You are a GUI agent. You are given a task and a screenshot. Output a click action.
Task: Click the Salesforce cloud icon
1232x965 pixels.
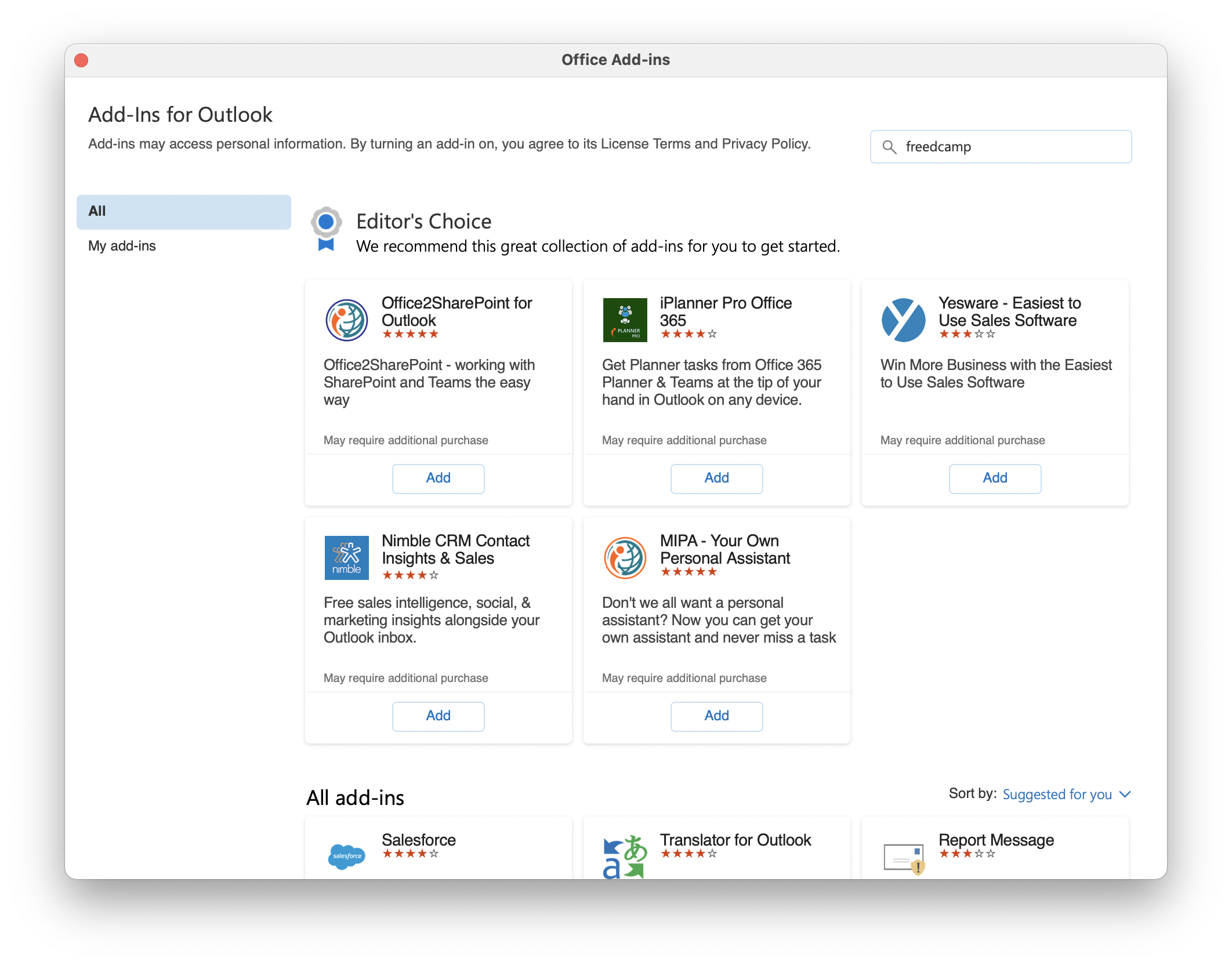click(346, 856)
